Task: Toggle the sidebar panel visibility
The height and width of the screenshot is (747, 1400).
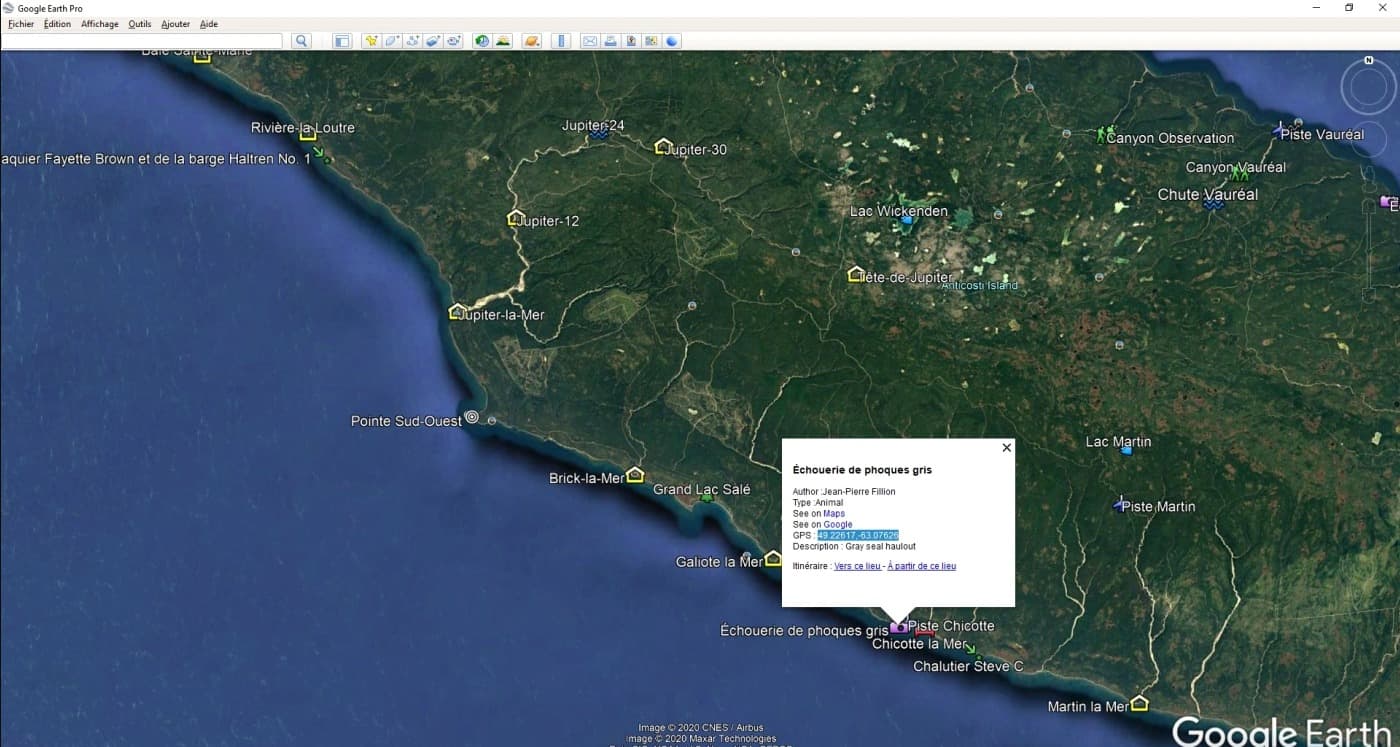Action: pyautogui.click(x=342, y=41)
